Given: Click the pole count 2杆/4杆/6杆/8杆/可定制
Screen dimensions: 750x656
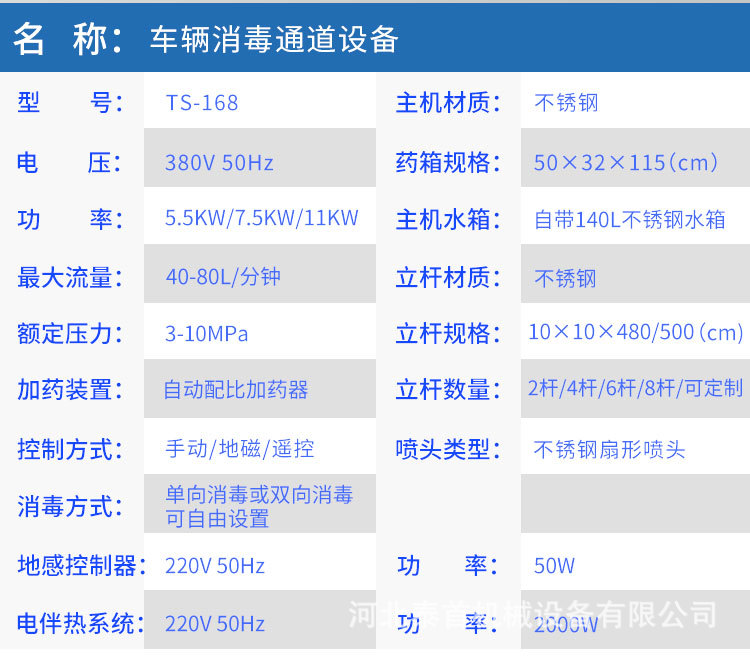Looking at the screenshot, I should point(635,390).
